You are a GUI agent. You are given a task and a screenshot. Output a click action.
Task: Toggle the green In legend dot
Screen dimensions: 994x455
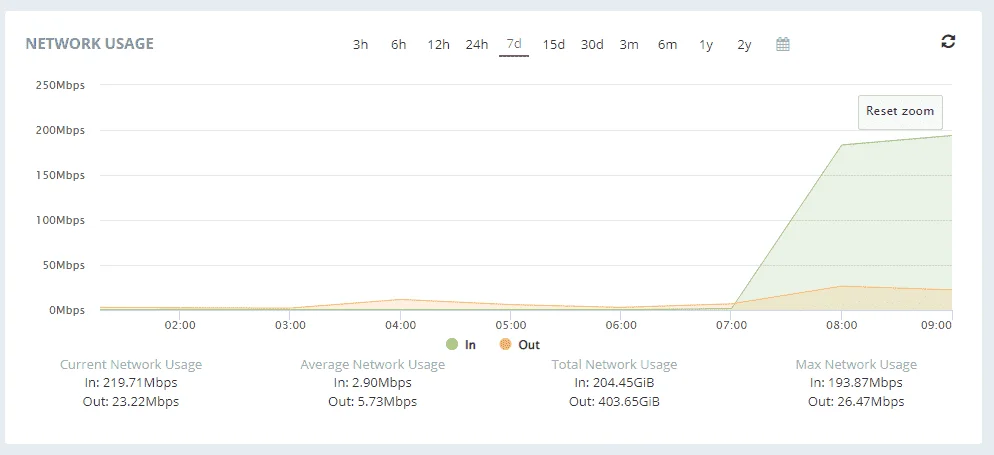coord(452,345)
